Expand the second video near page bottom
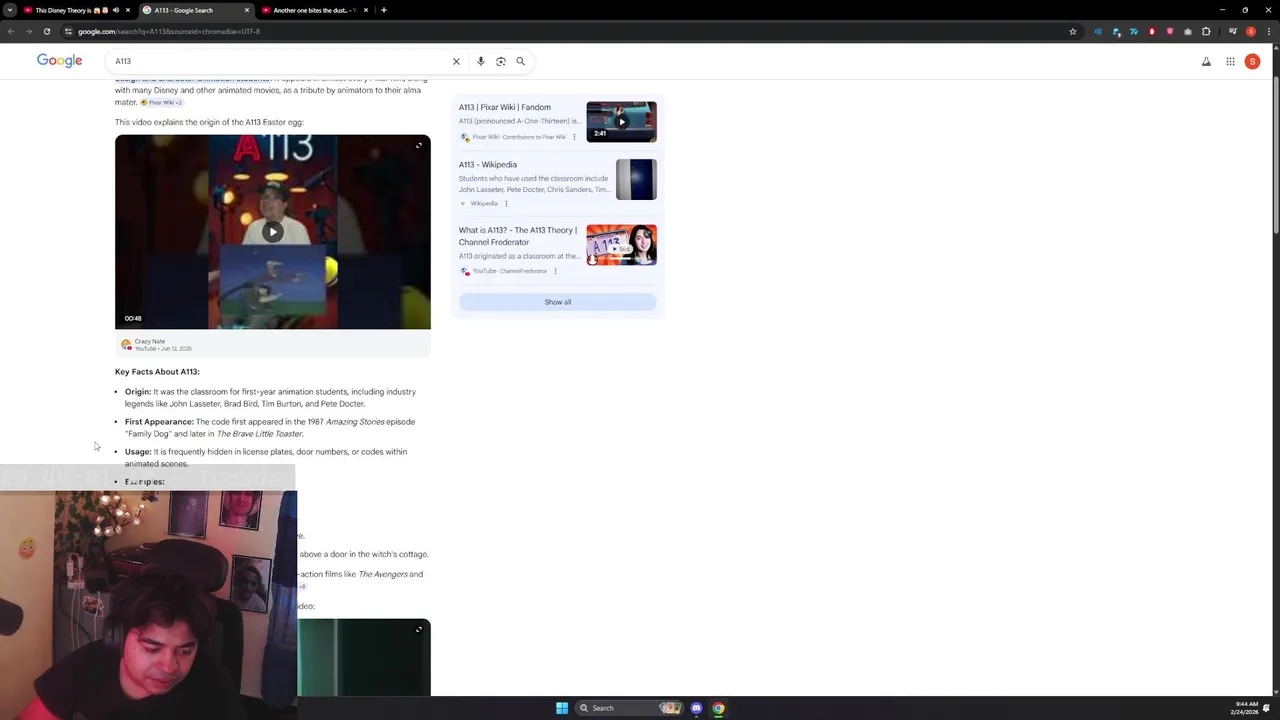 [419, 629]
